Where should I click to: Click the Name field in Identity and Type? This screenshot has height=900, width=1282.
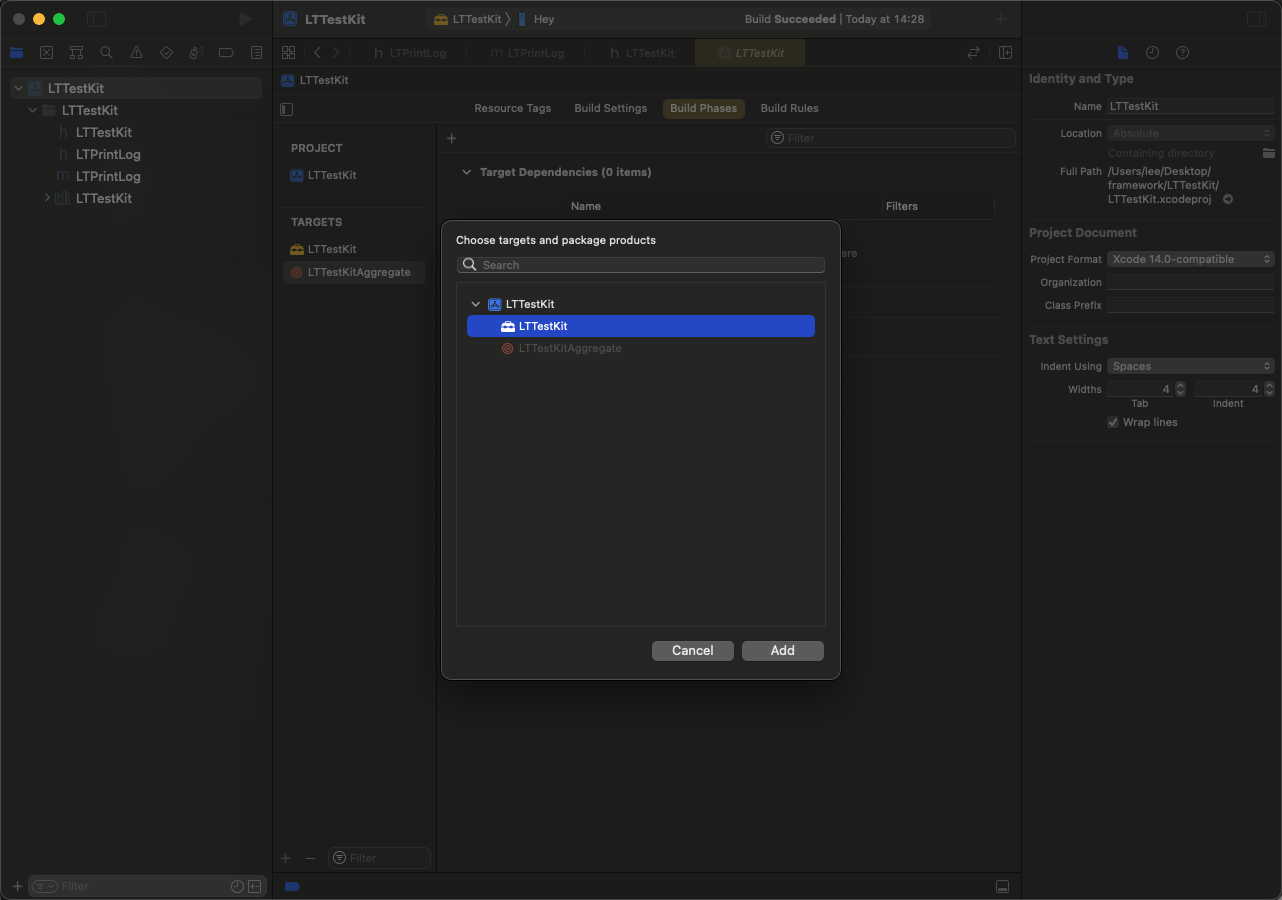[x=1191, y=106]
